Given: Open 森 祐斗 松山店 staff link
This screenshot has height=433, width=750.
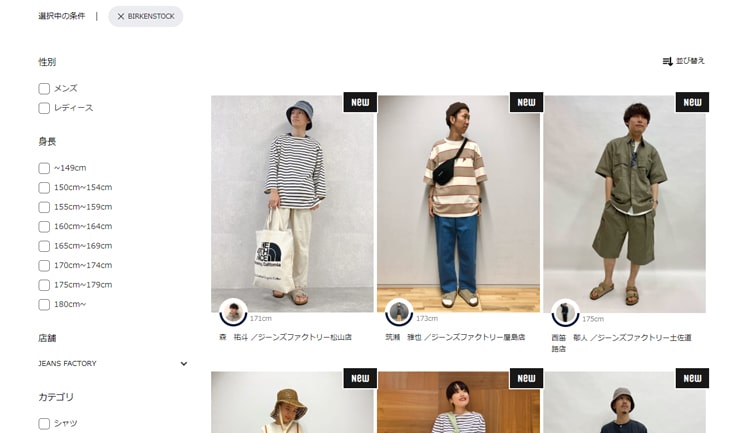Looking at the screenshot, I should (286, 337).
